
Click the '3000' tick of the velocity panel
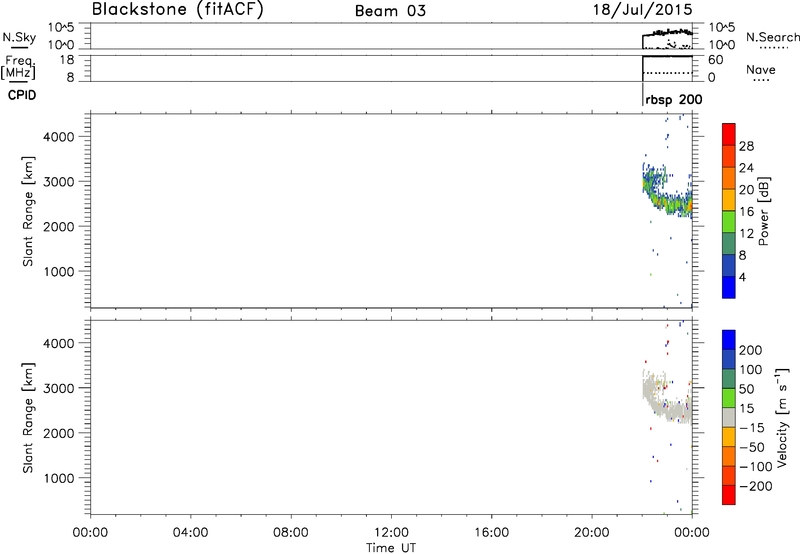tap(59, 388)
